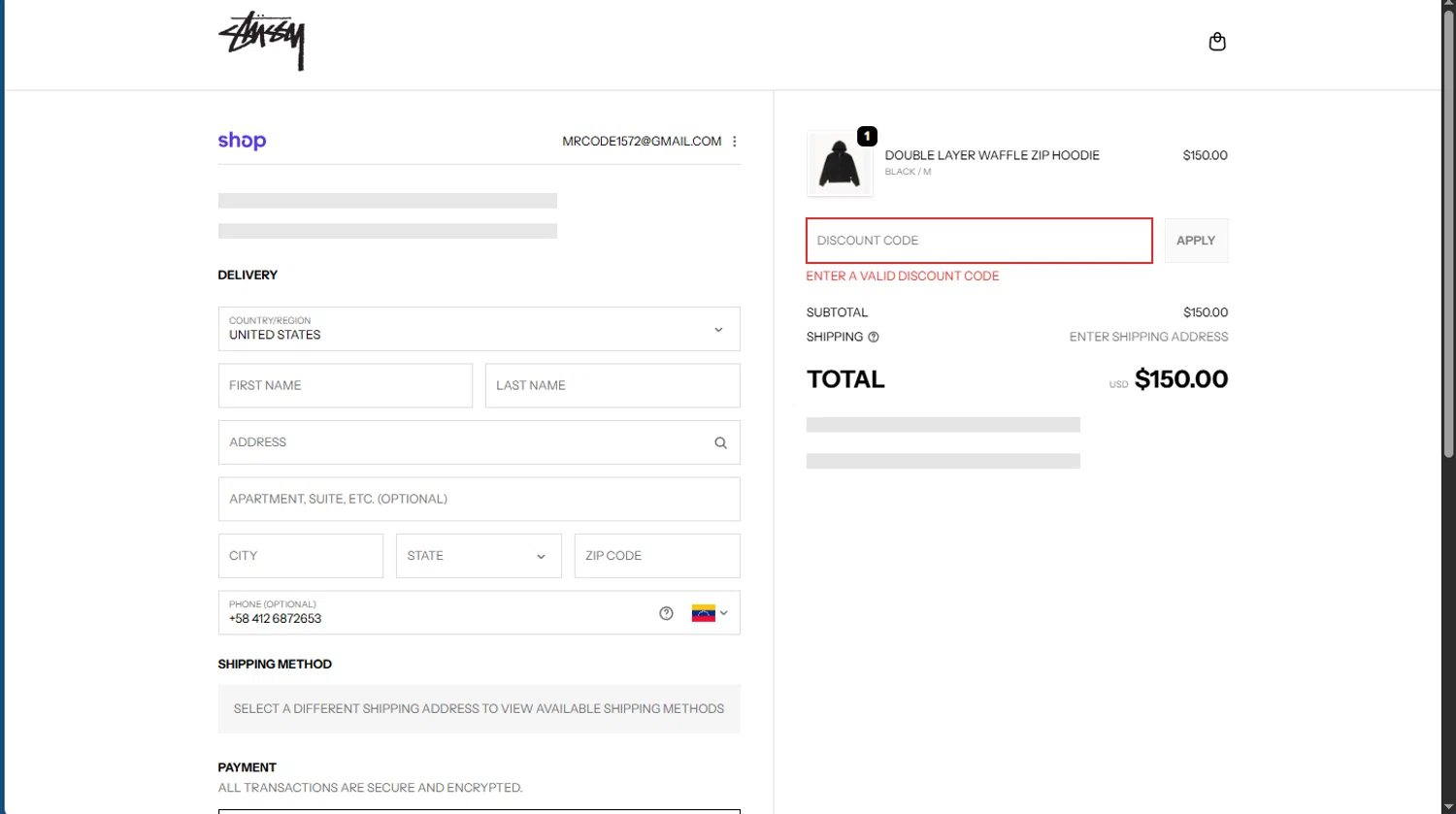Click the Last Name field

coord(612,385)
